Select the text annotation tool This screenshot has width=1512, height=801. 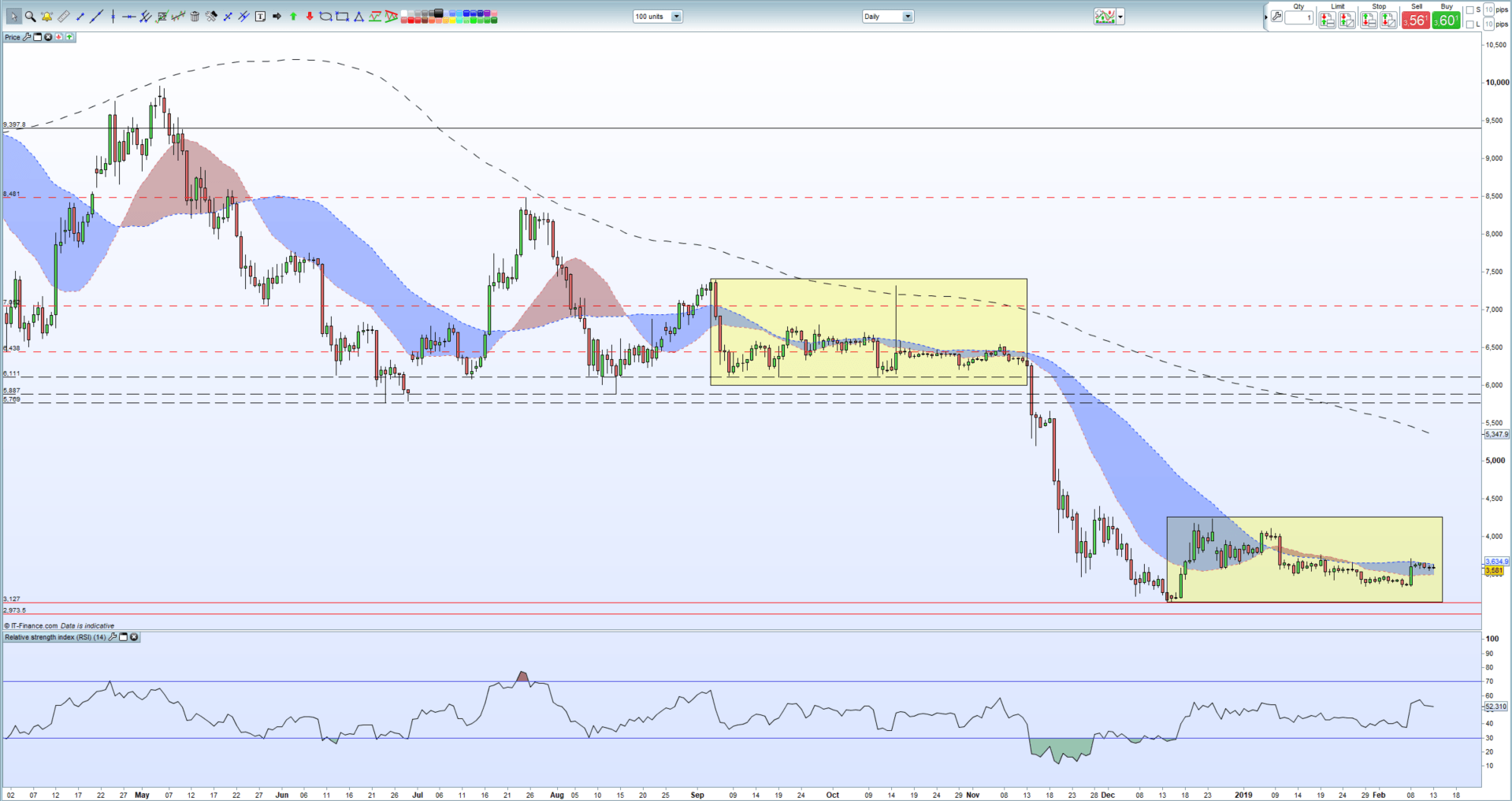pyautogui.click(x=260, y=17)
